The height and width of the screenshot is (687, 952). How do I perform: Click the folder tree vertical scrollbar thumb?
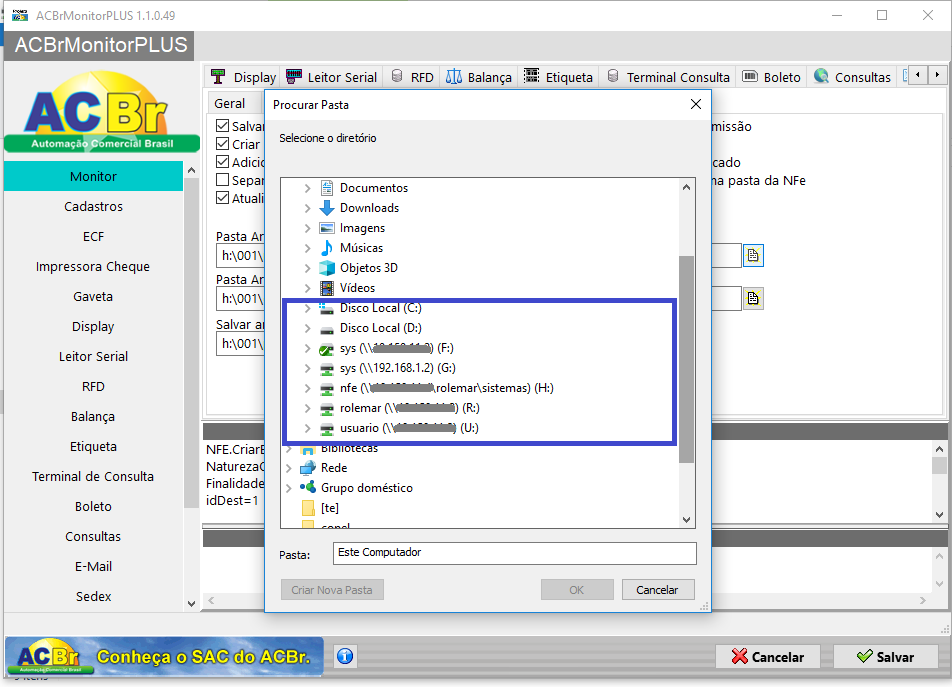click(x=686, y=359)
